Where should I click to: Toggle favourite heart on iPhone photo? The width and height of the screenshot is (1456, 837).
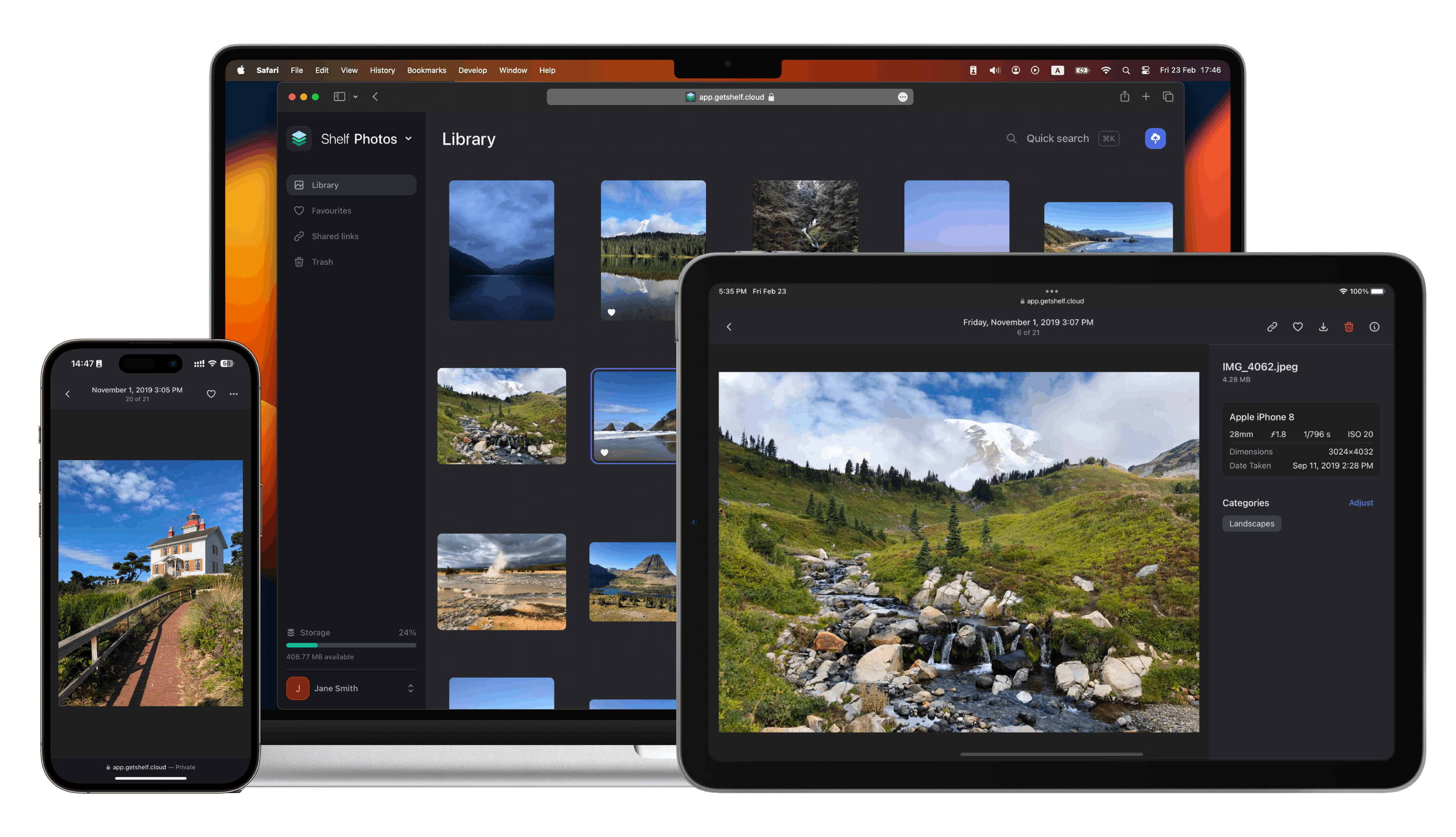click(211, 394)
